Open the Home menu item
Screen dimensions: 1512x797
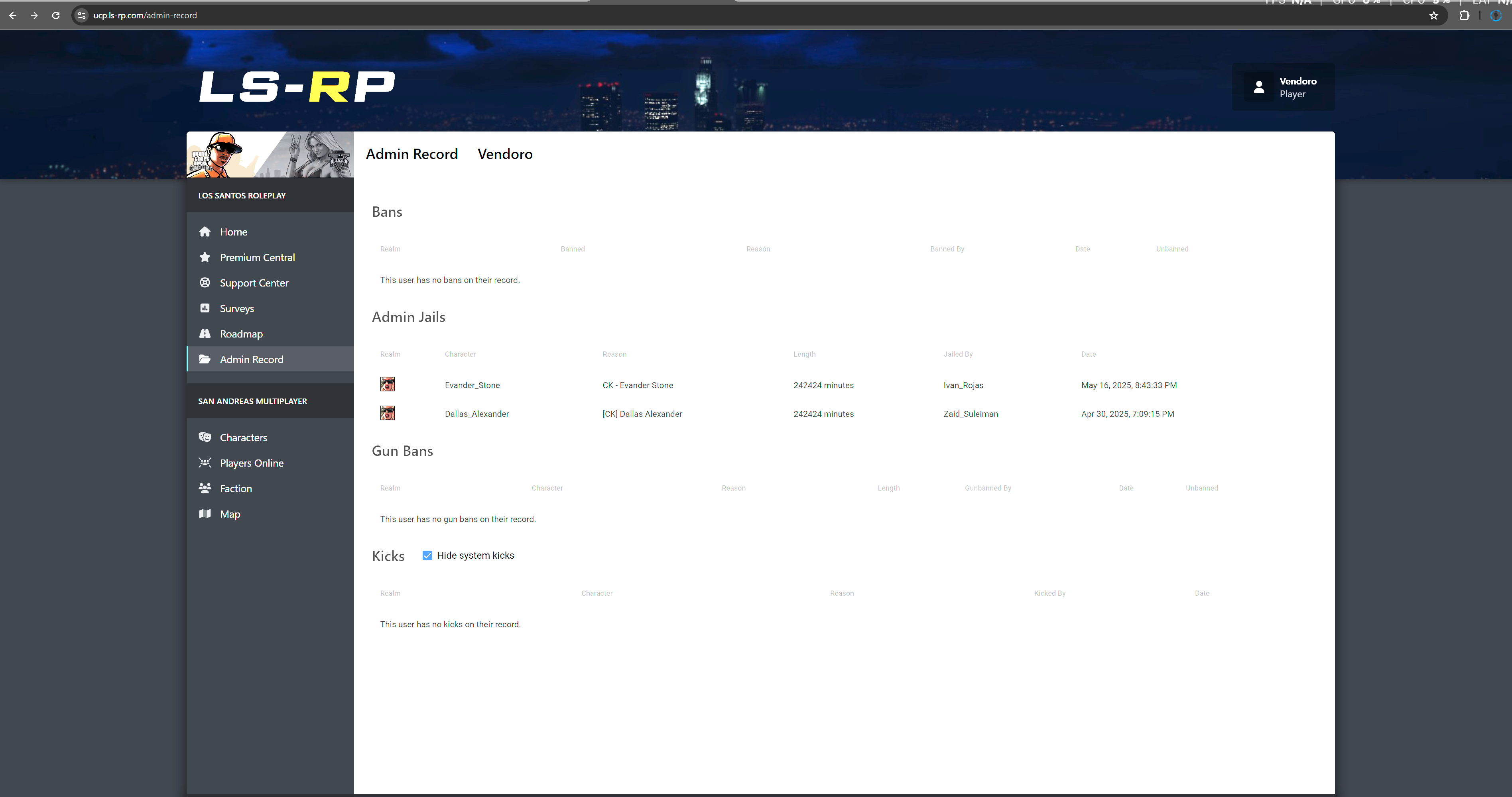tap(270, 232)
